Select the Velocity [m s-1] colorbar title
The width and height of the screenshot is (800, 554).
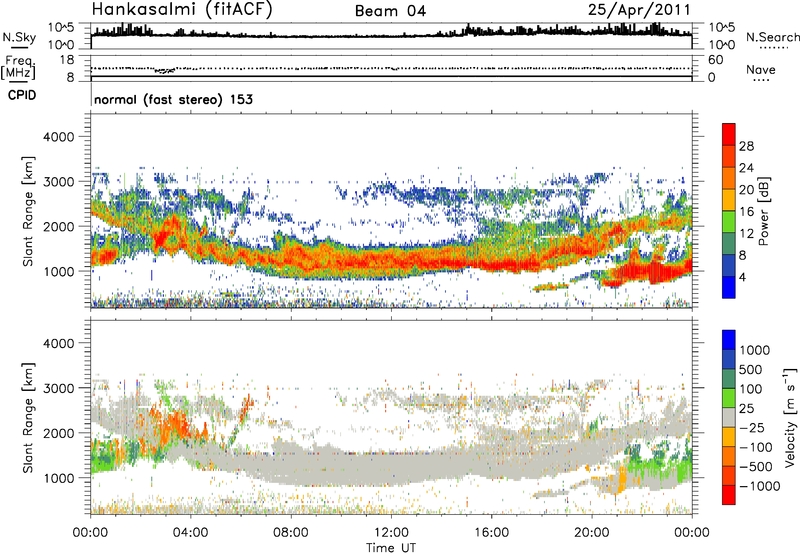(790, 417)
